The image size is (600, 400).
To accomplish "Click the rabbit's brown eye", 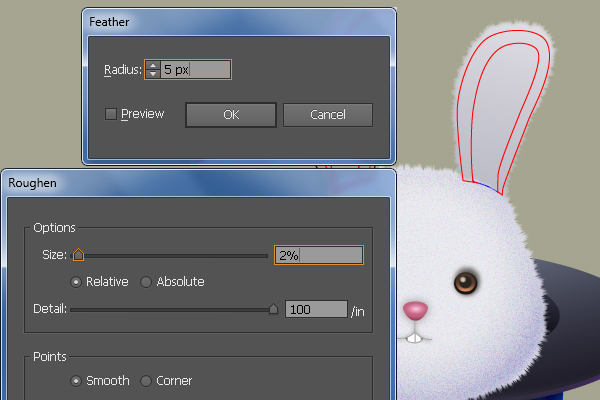I will [465, 283].
